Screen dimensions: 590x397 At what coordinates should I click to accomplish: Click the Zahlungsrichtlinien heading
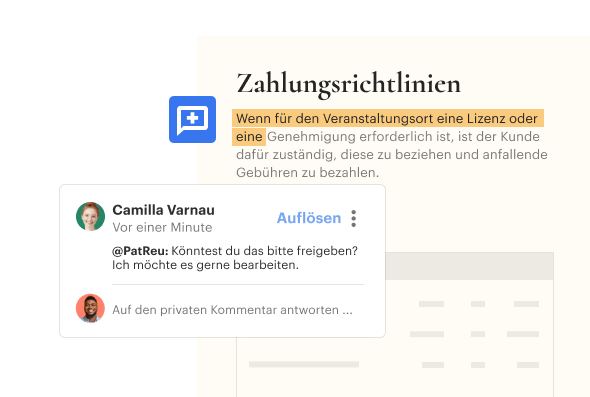point(348,84)
